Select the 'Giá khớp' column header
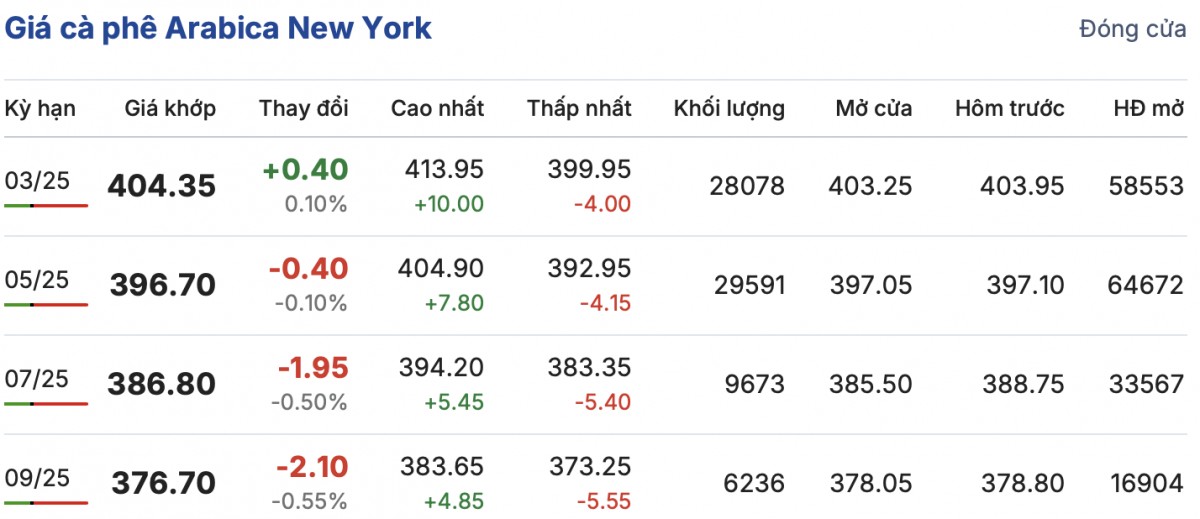This screenshot has height=519, width=1200. pyautogui.click(x=170, y=108)
